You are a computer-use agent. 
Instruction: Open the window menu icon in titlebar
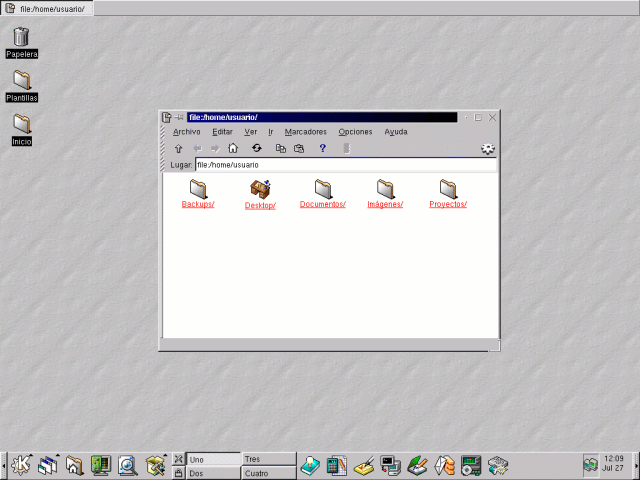tap(167, 117)
